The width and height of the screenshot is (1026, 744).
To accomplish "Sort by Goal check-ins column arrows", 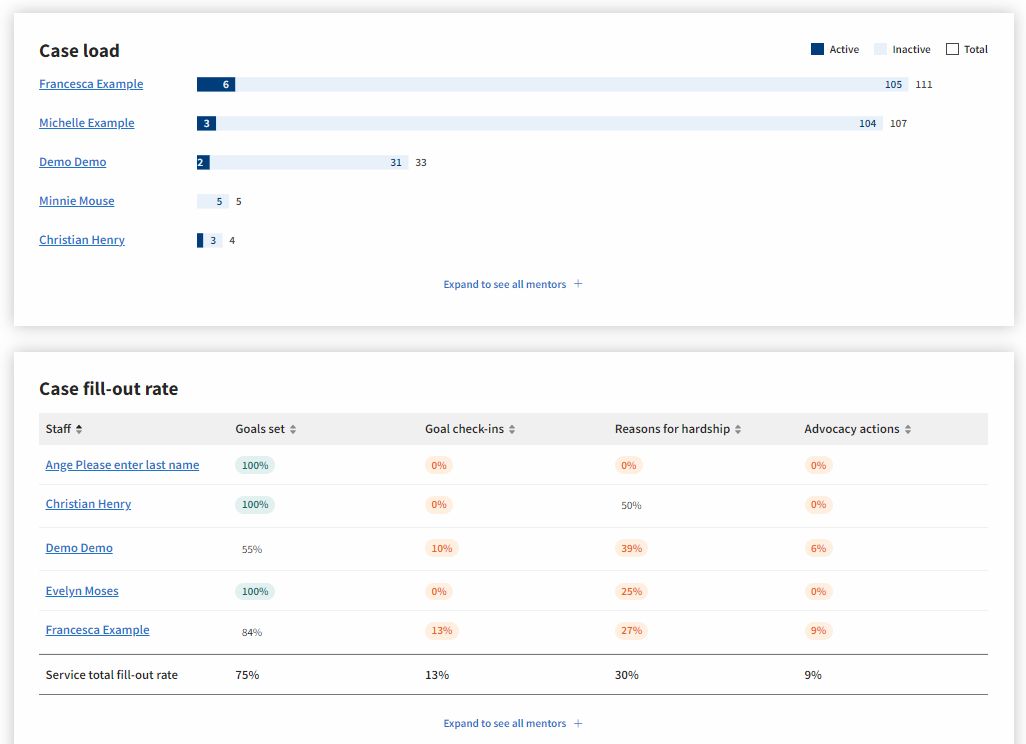I will [512, 429].
